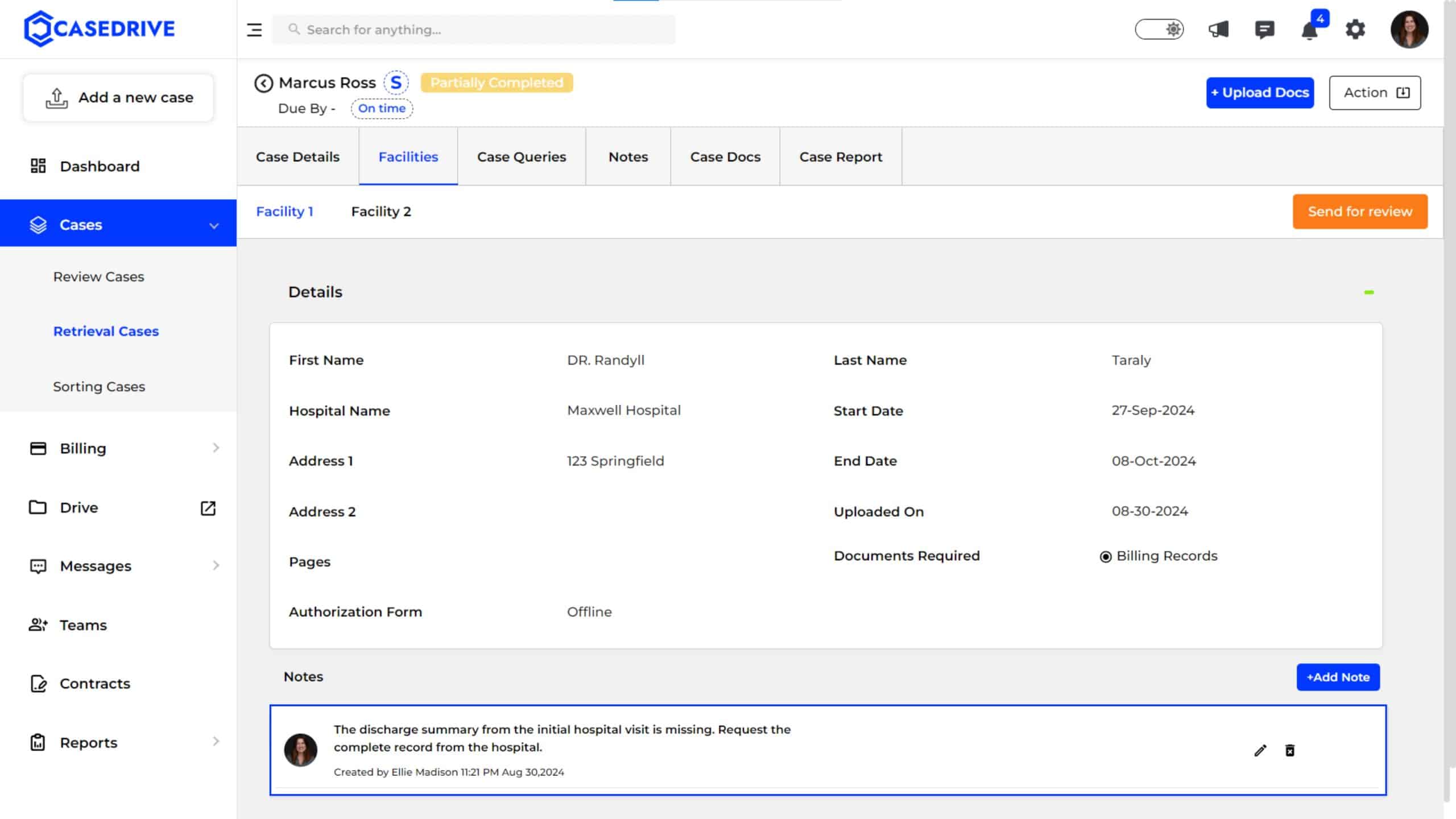This screenshot has height=819, width=1456.
Task: Expand the Reports menu chevron
Action: (216, 741)
